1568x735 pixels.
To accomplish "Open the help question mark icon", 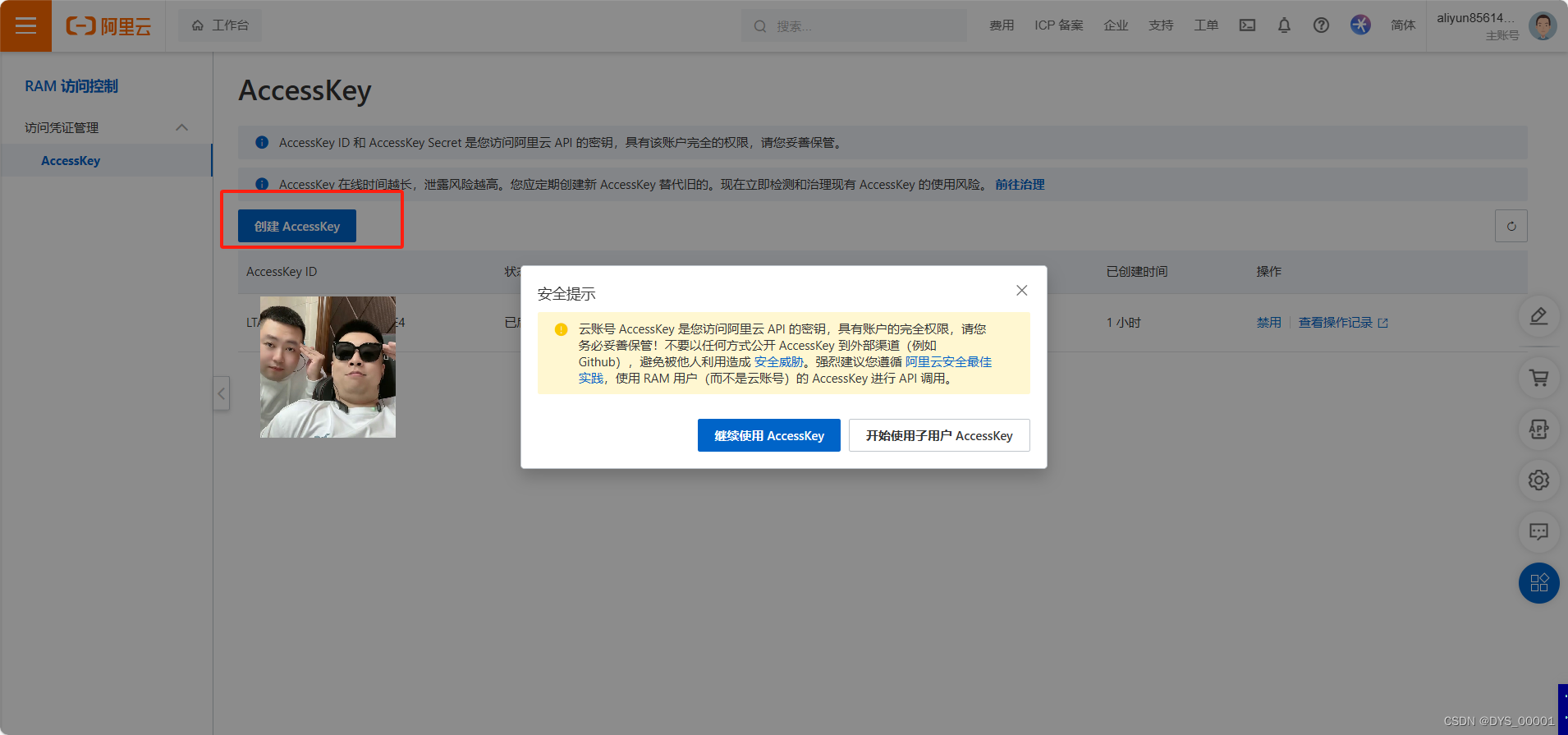I will point(1321,25).
